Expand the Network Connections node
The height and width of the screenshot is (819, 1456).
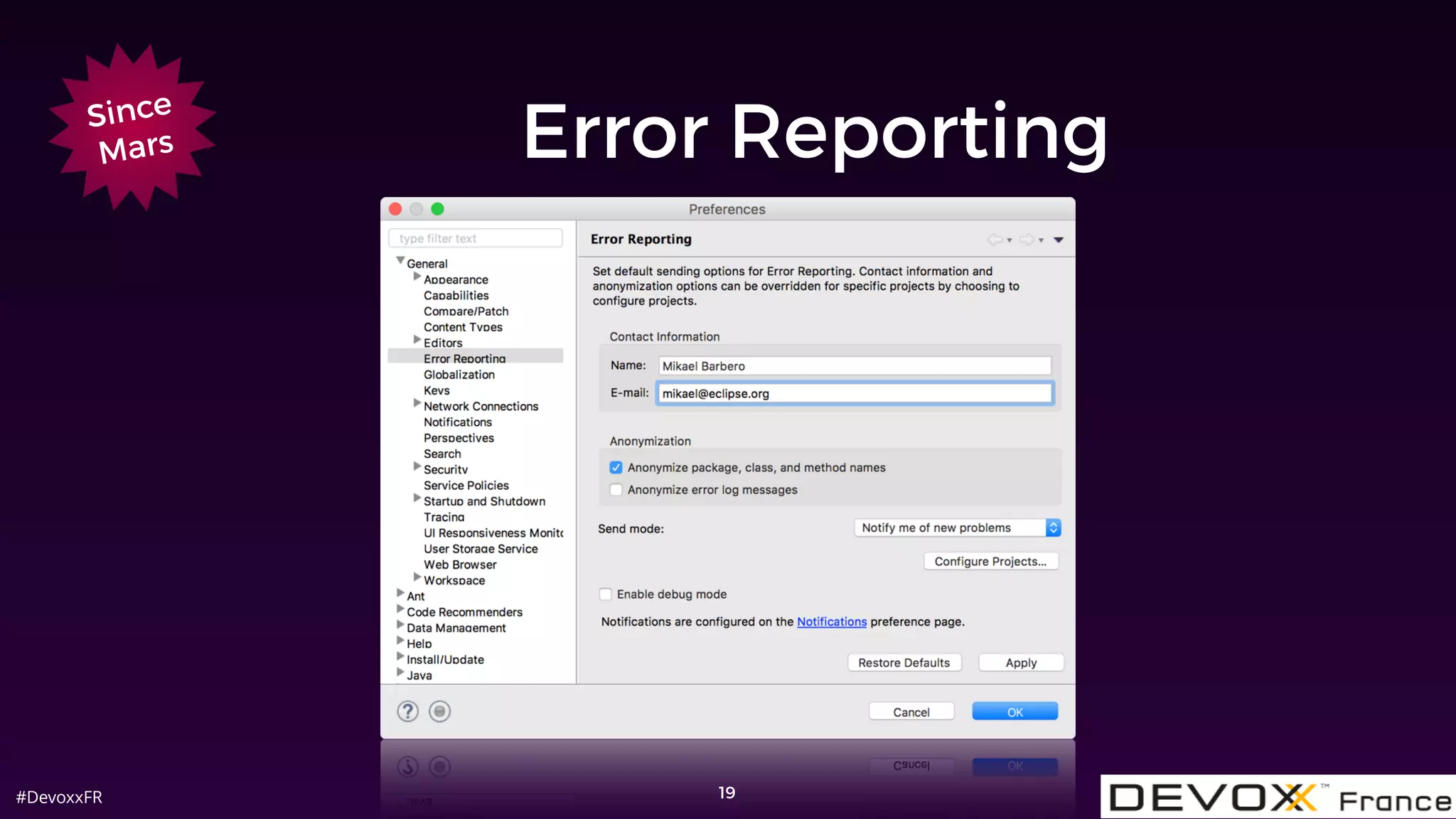417,403
